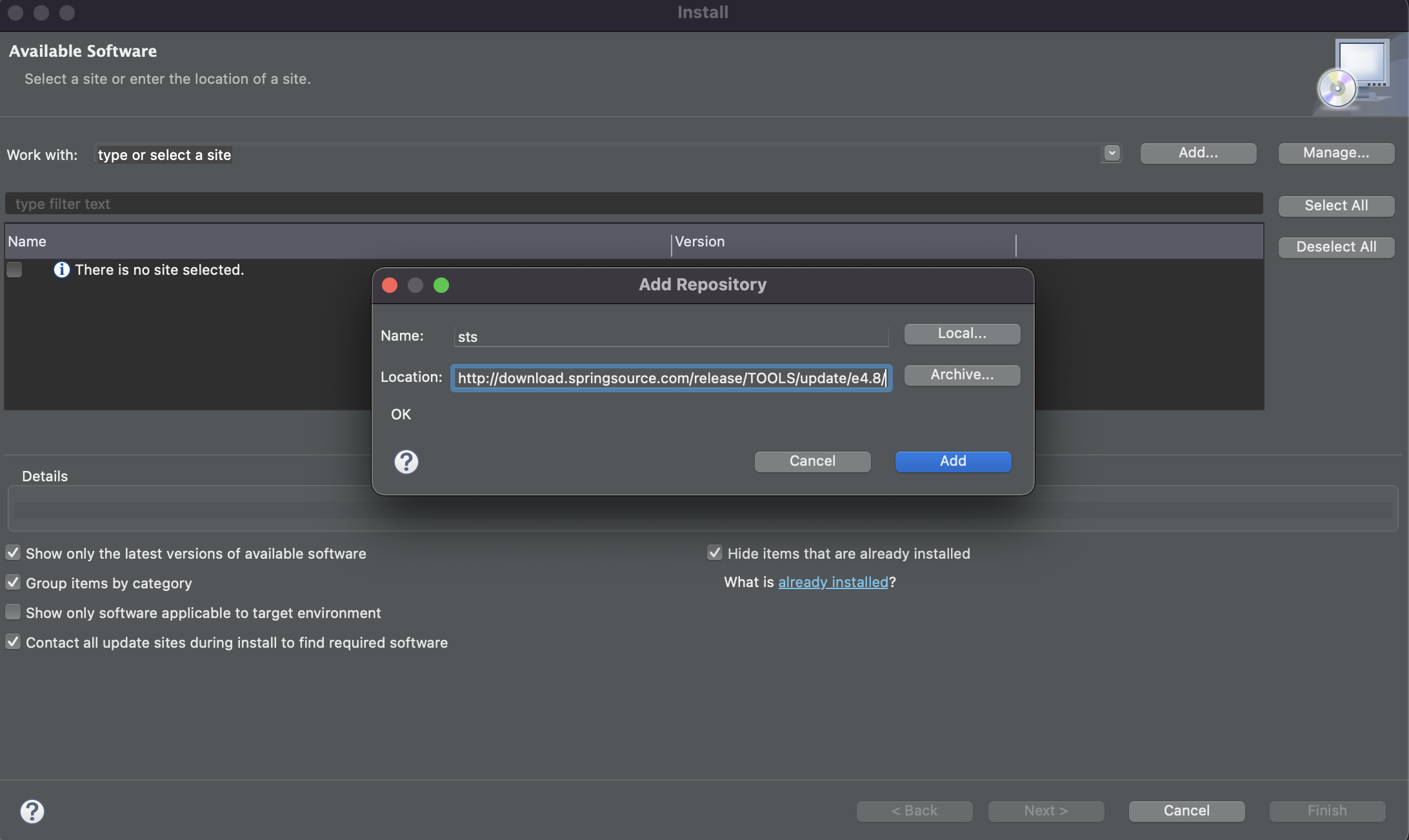This screenshot has width=1409, height=840.
Task: Click the info icon beside no site selected
Action: pyautogui.click(x=61, y=270)
